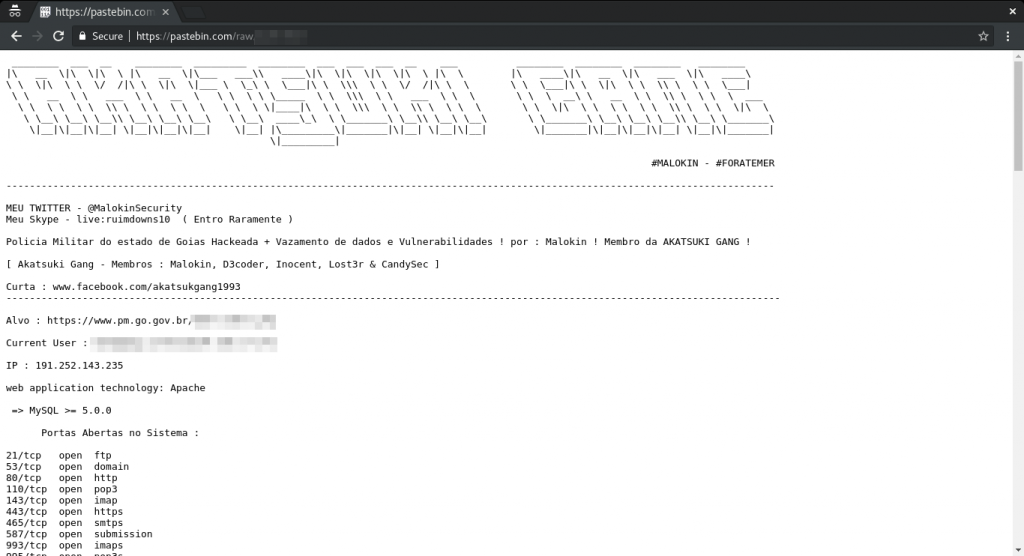Image resolution: width=1024 pixels, height=556 pixels.
Task: Click scrollbar up arrow
Action: click(x=1018, y=57)
